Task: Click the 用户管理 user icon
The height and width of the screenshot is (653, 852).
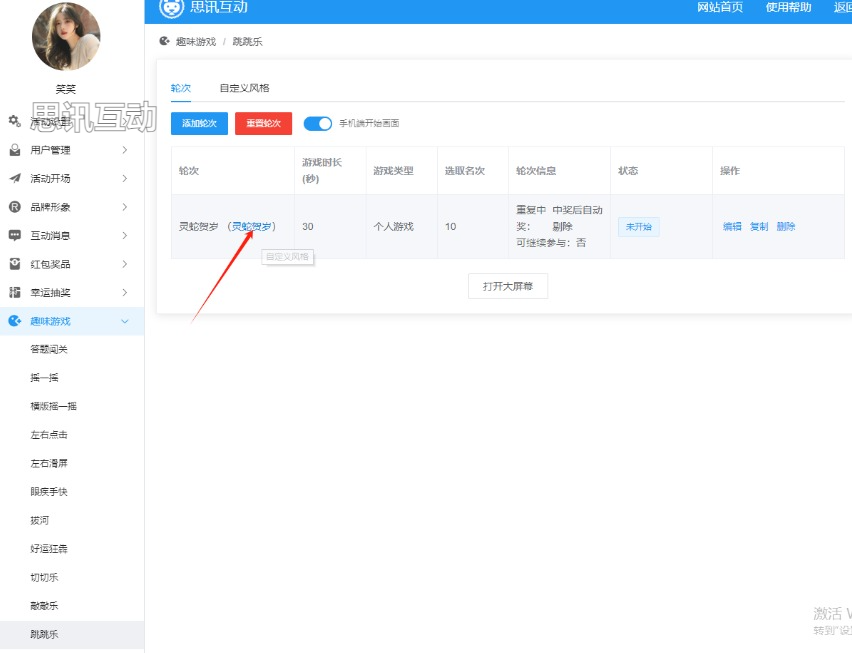Action: click(x=15, y=150)
